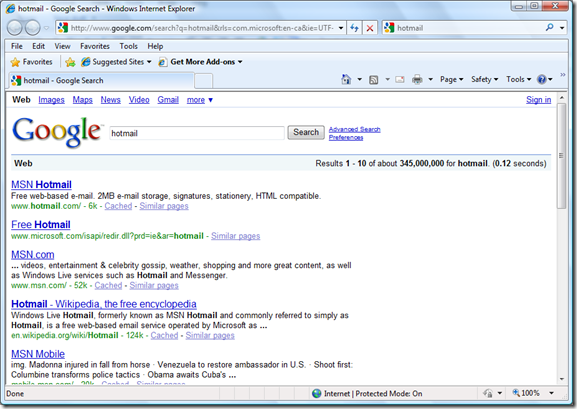
Task: Open Advanced Search link
Action: click(354, 129)
